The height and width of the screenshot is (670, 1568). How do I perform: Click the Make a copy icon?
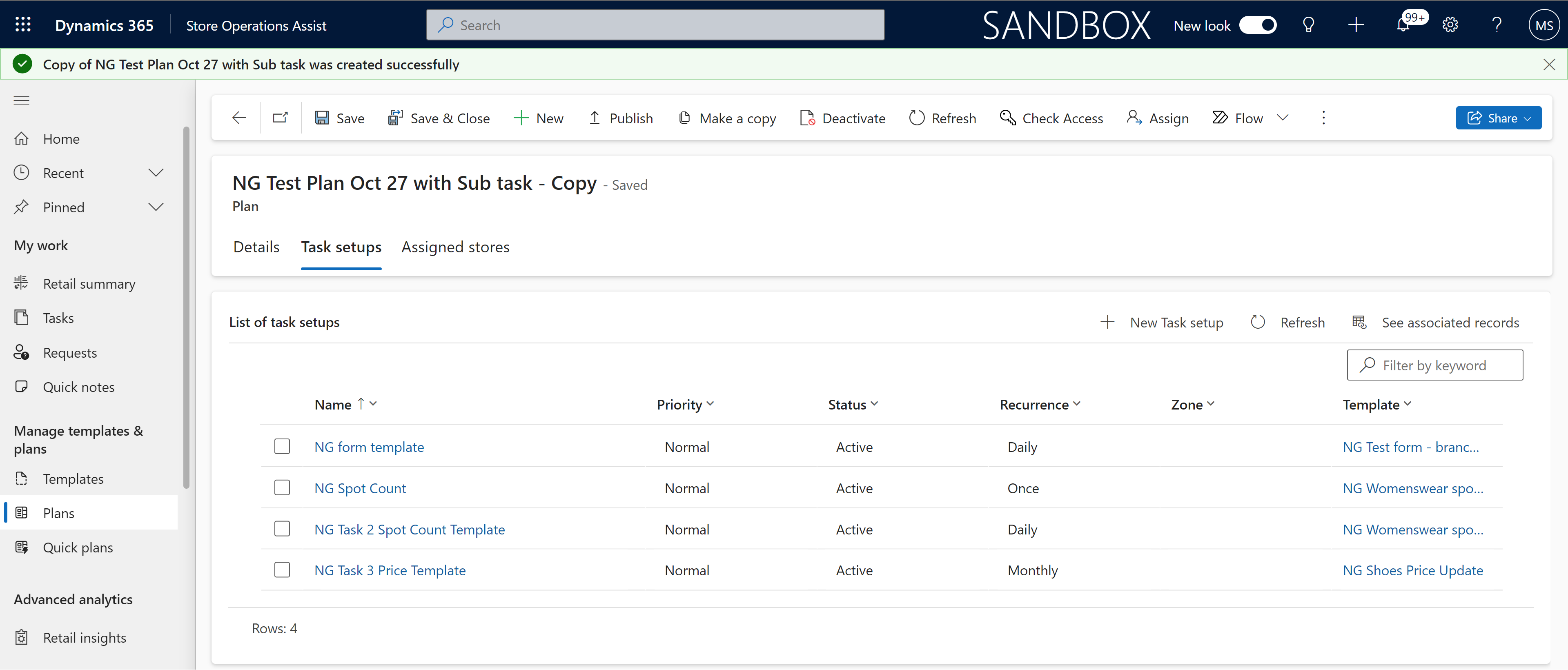tap(684, 118)
